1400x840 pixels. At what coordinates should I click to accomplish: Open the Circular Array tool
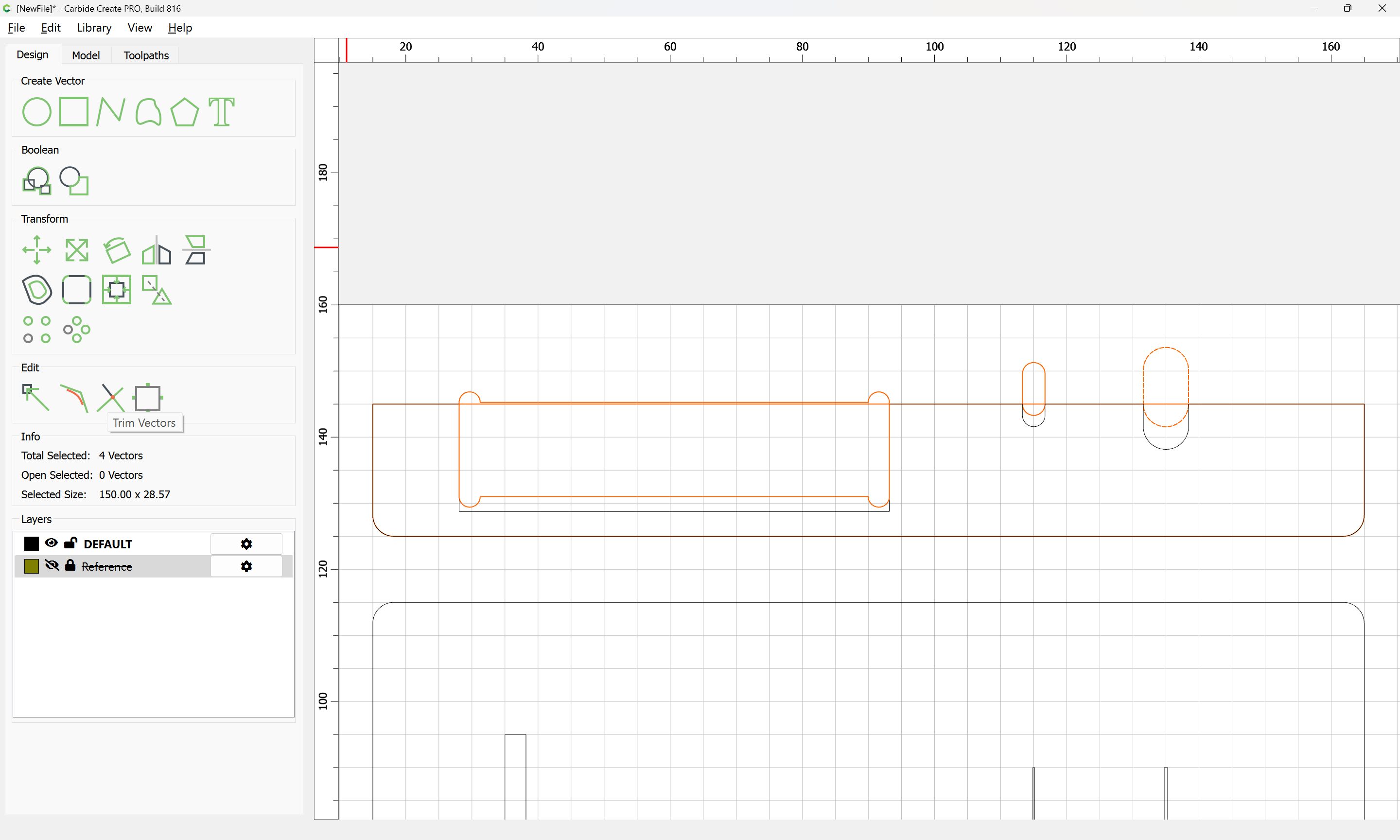pos(76,330)
